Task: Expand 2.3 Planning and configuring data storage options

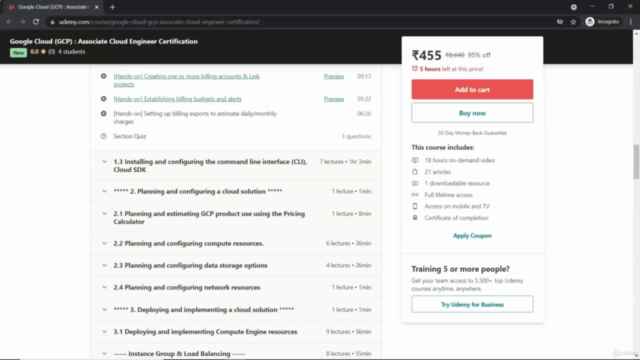Action: [236, 265]
